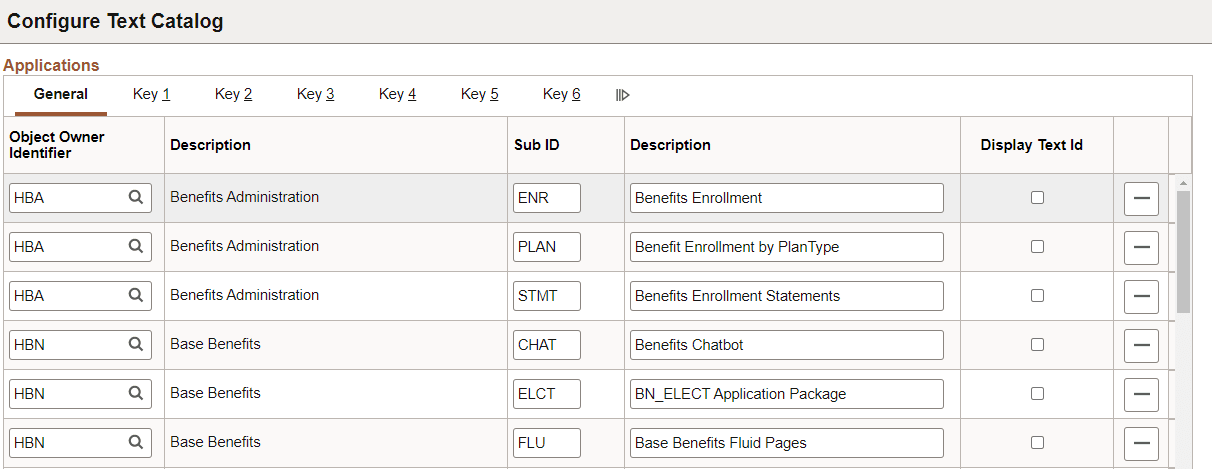Expand all tabs with the show-all-columns icon
The height and width of the screenshot is (469, 1212).
tap(622, 95)
